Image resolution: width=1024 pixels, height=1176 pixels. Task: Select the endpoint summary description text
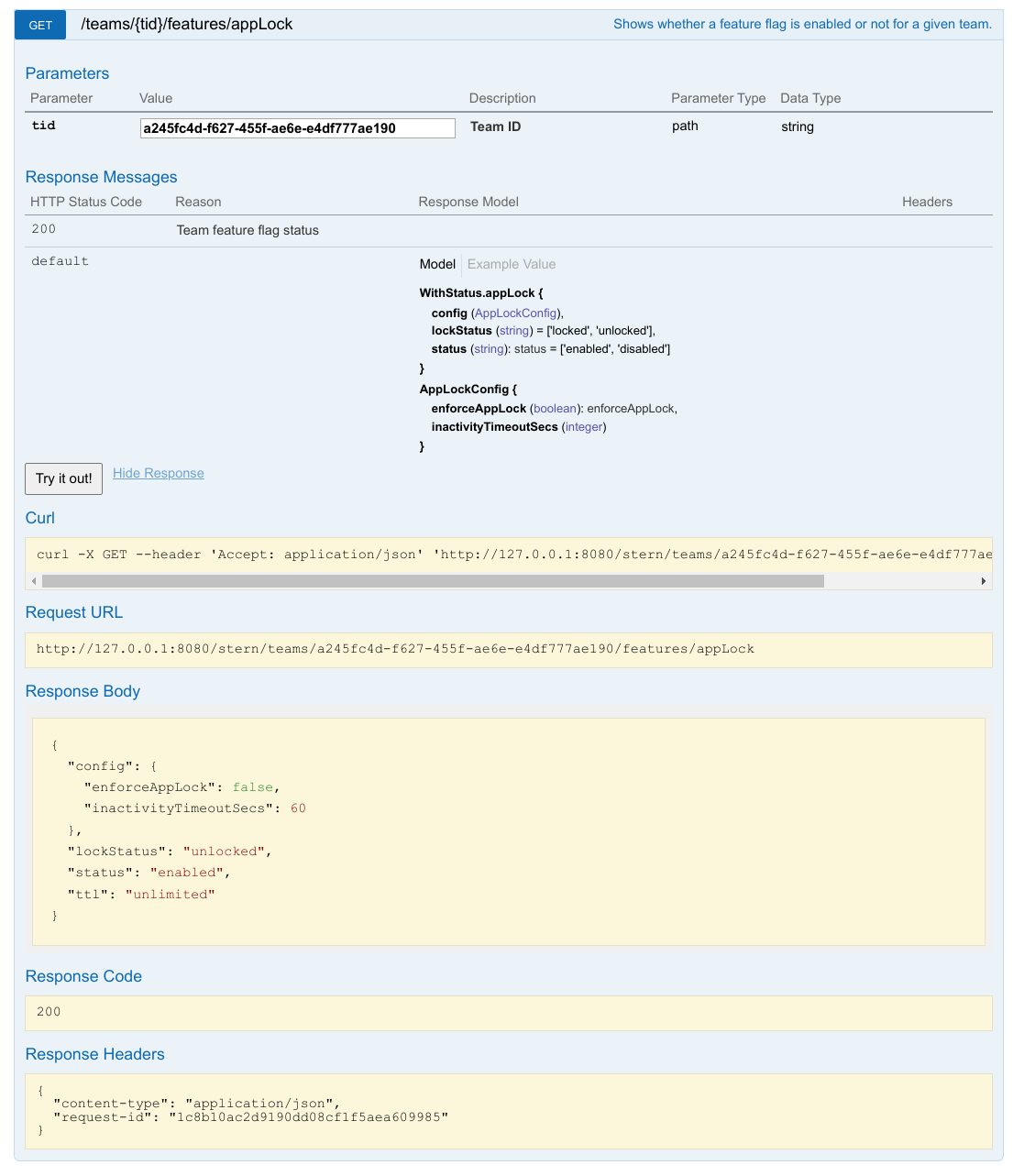click(802, 24)
